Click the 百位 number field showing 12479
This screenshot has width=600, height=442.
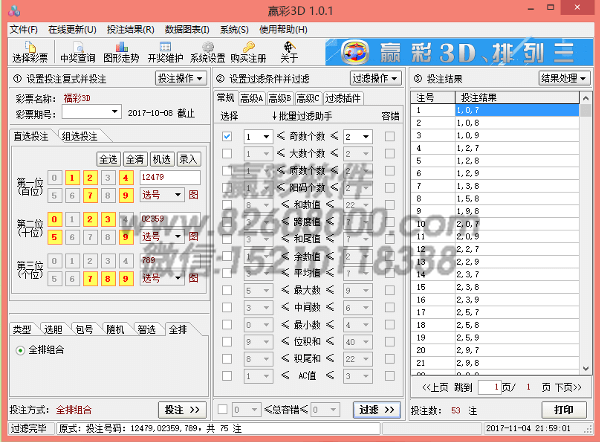click(x=170, y=177)
